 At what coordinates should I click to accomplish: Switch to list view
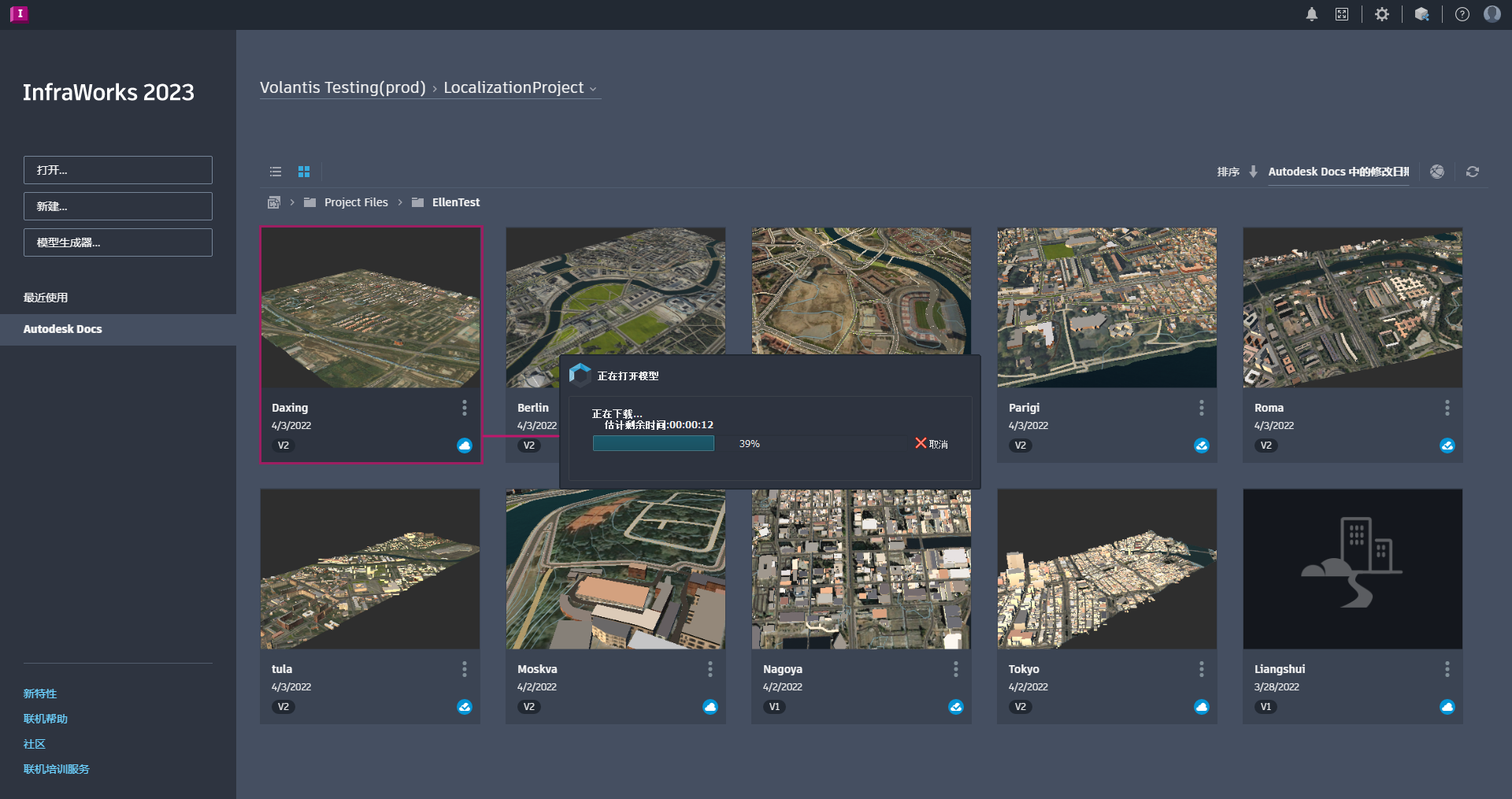pos(276,172)
